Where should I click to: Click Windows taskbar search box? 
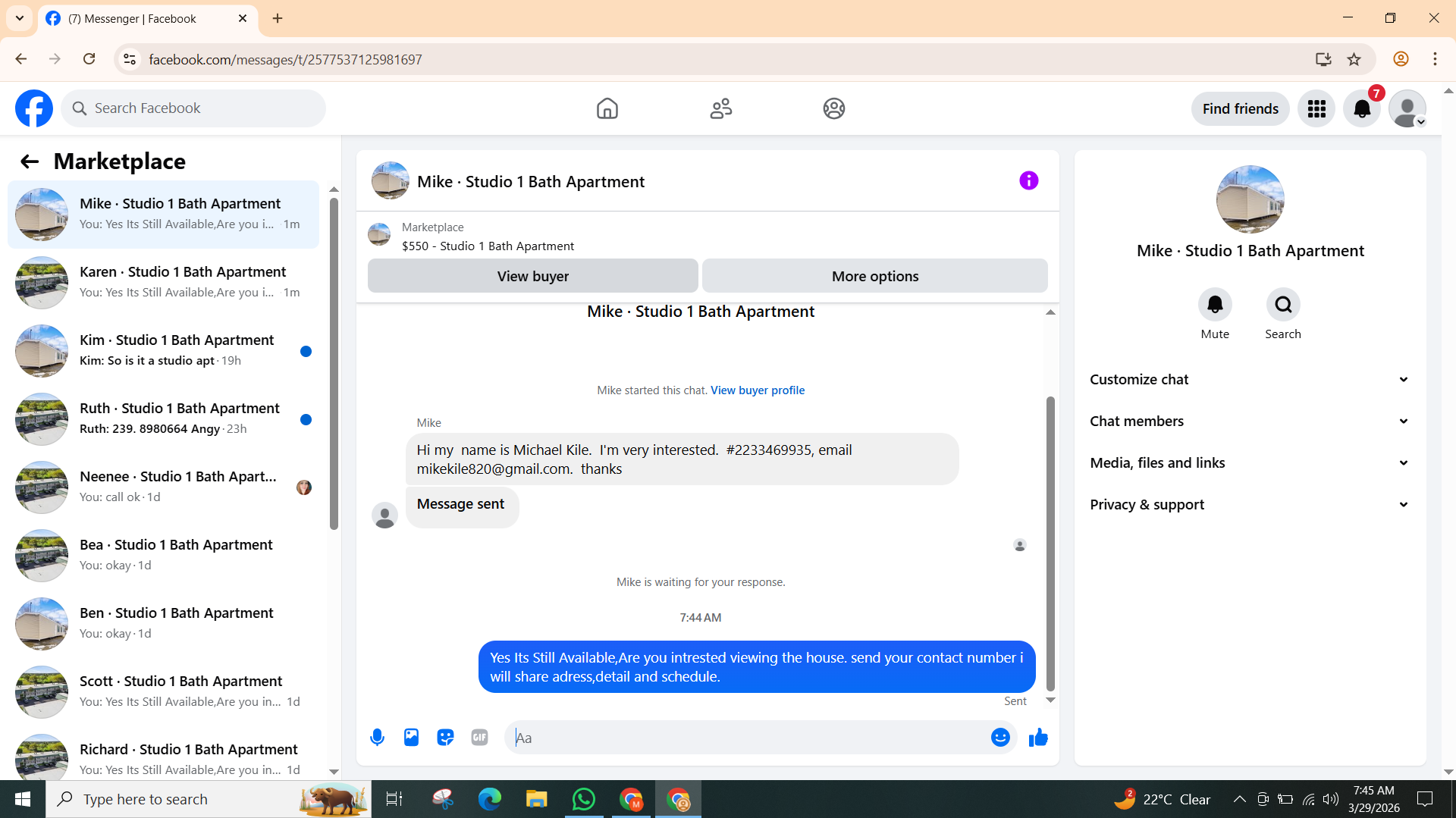click(209, 799)
